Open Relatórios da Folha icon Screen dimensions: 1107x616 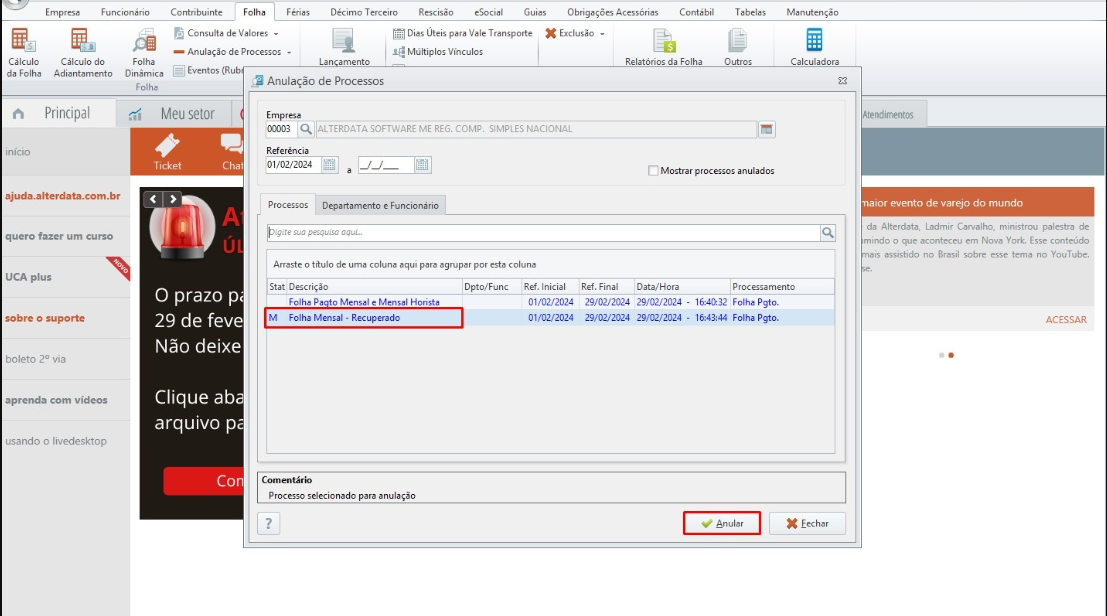click(664, 48)
